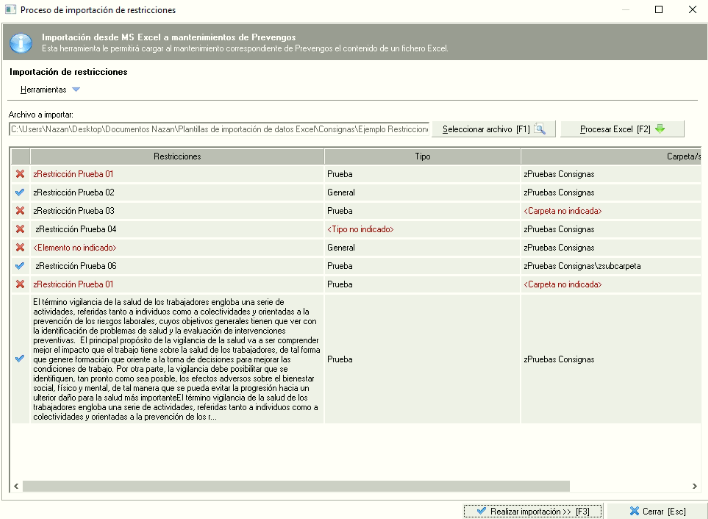Image resolution: width=708 pixels, height=519 pixels.
Task: Click the Archivo a importar path field
Action: tap(219, 129)
